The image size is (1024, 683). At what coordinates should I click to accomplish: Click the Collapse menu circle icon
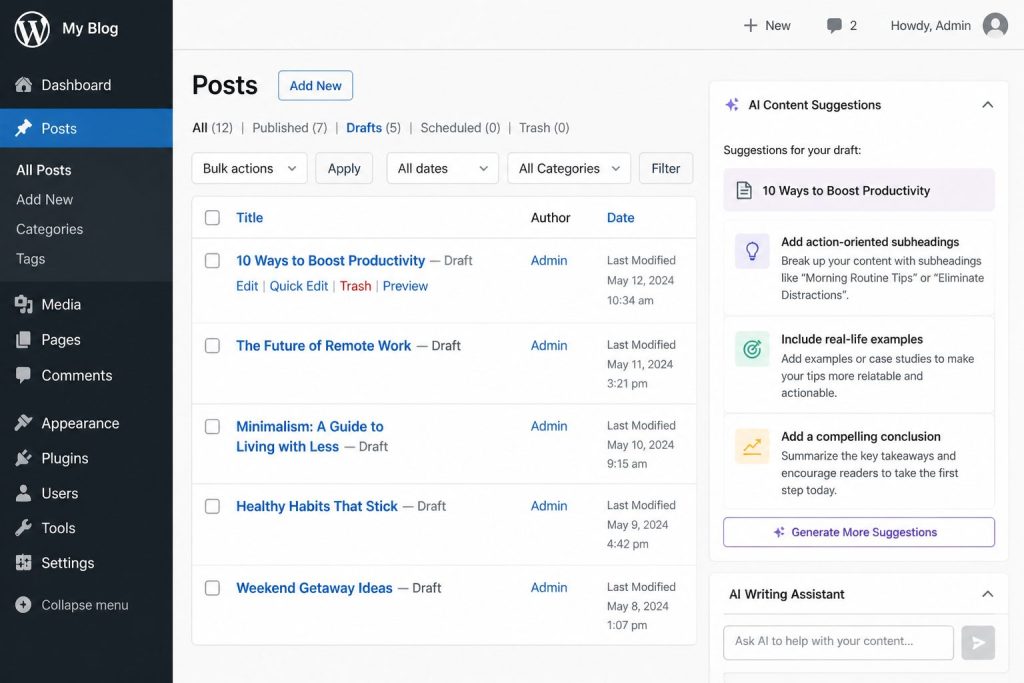coord(24,605)
